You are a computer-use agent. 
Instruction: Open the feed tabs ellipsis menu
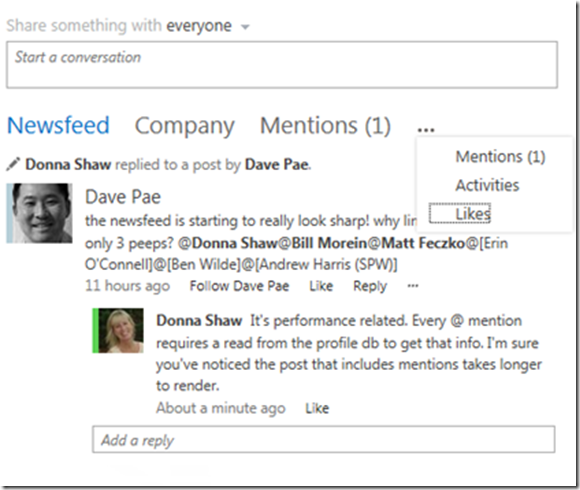(426, 129)
